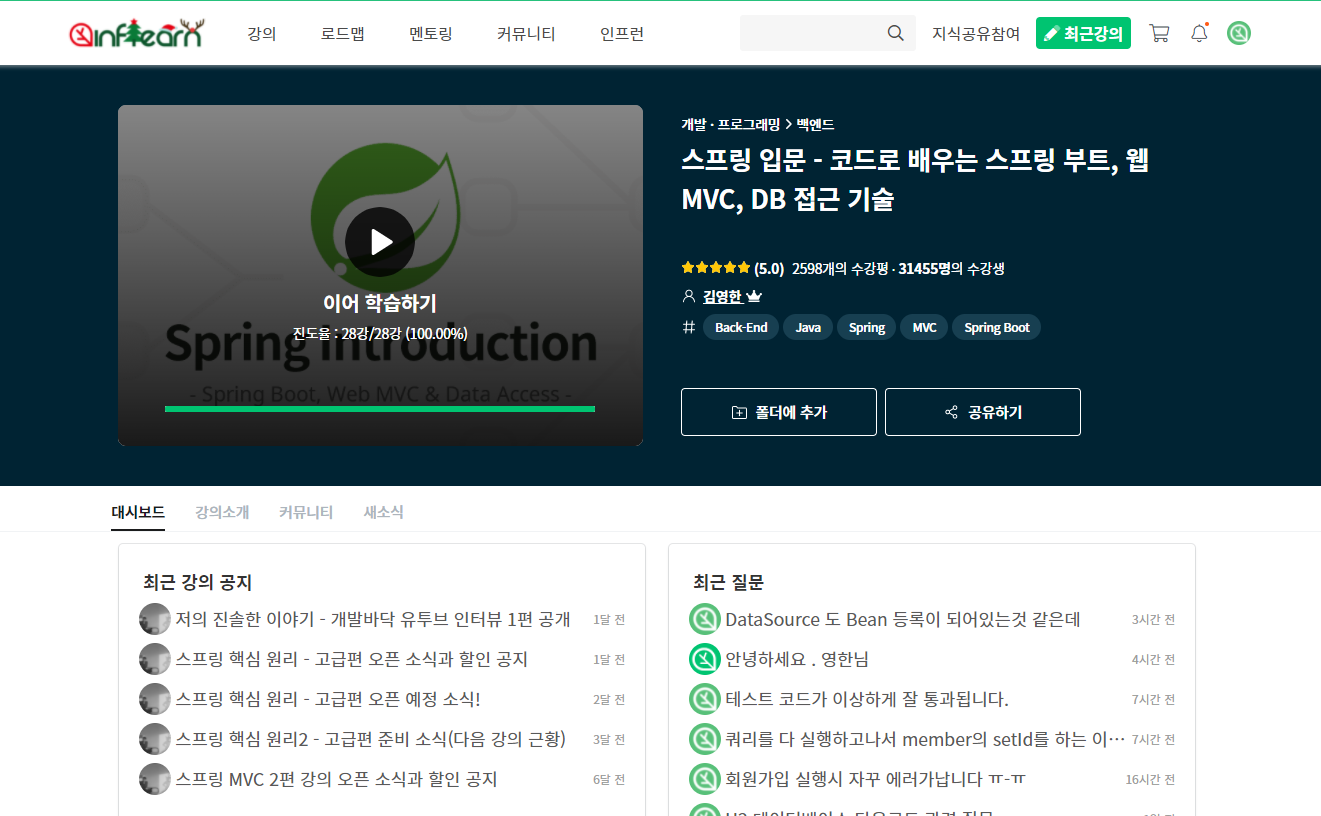Switch to the 강의소개 tab
Viewport: 1321px width, 816px height.
pyautogui.click(x=222, y=512)
